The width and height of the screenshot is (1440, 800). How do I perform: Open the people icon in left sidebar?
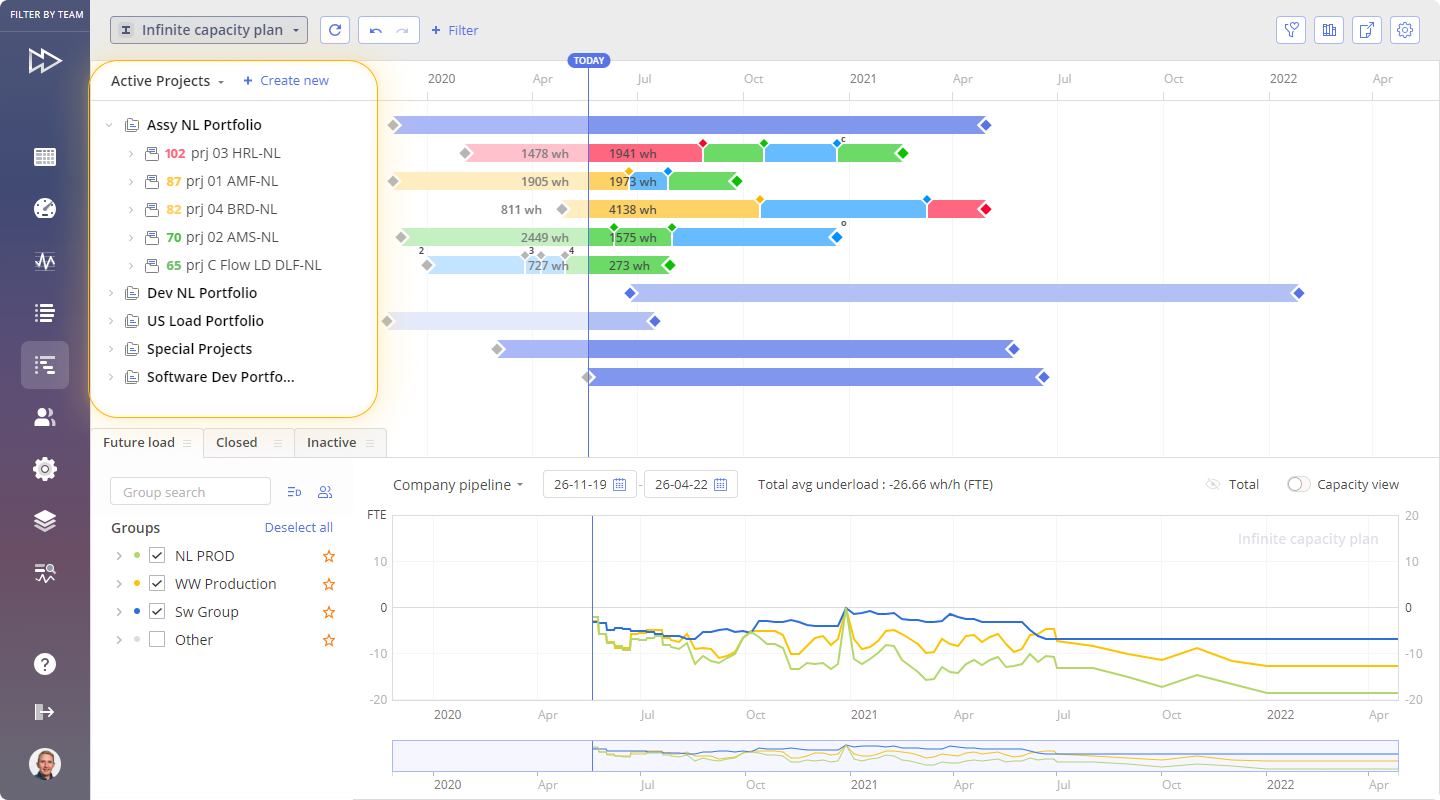coord(45,417)
